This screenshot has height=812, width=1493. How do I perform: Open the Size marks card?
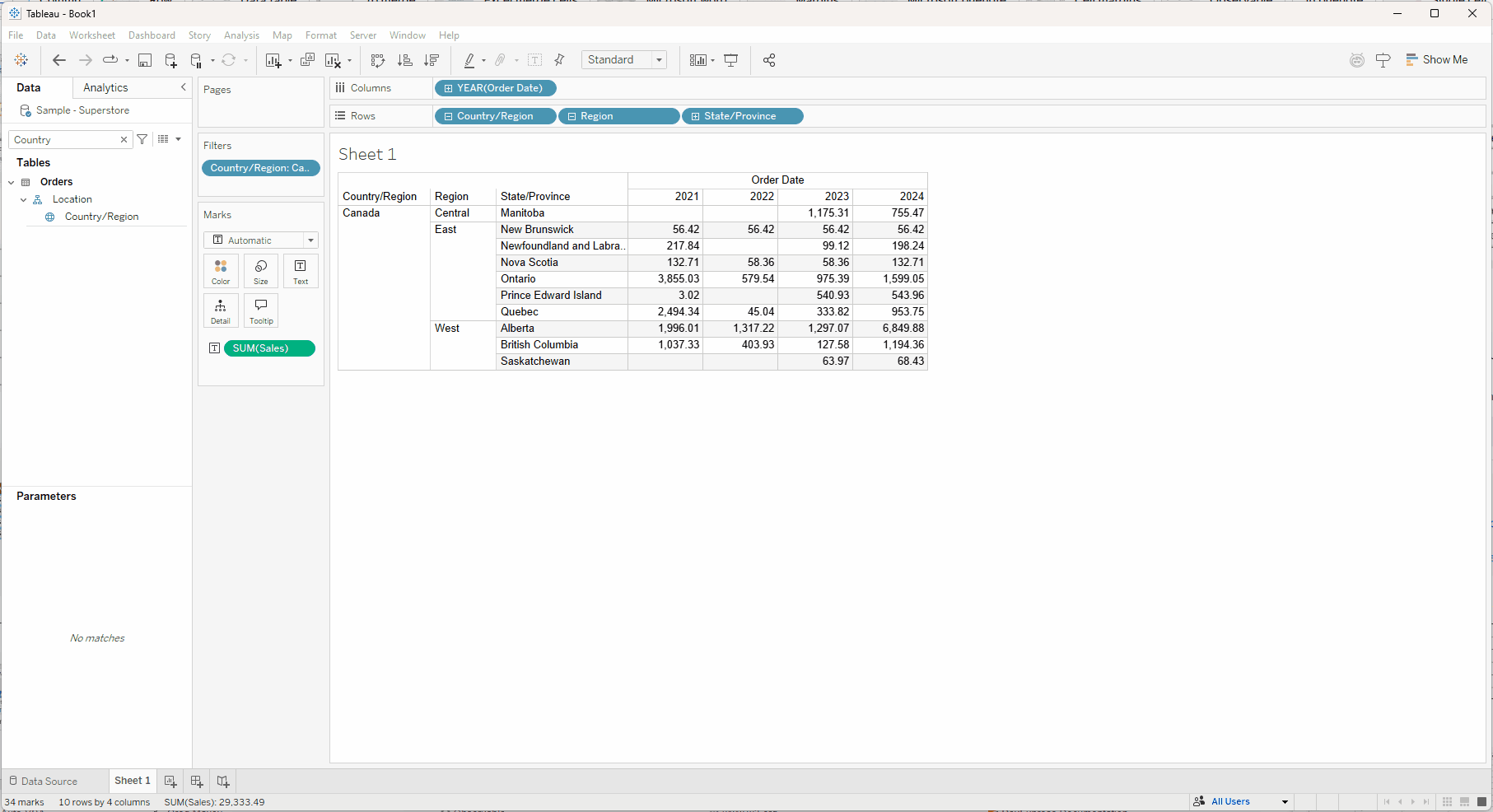(x=261, y=271)
